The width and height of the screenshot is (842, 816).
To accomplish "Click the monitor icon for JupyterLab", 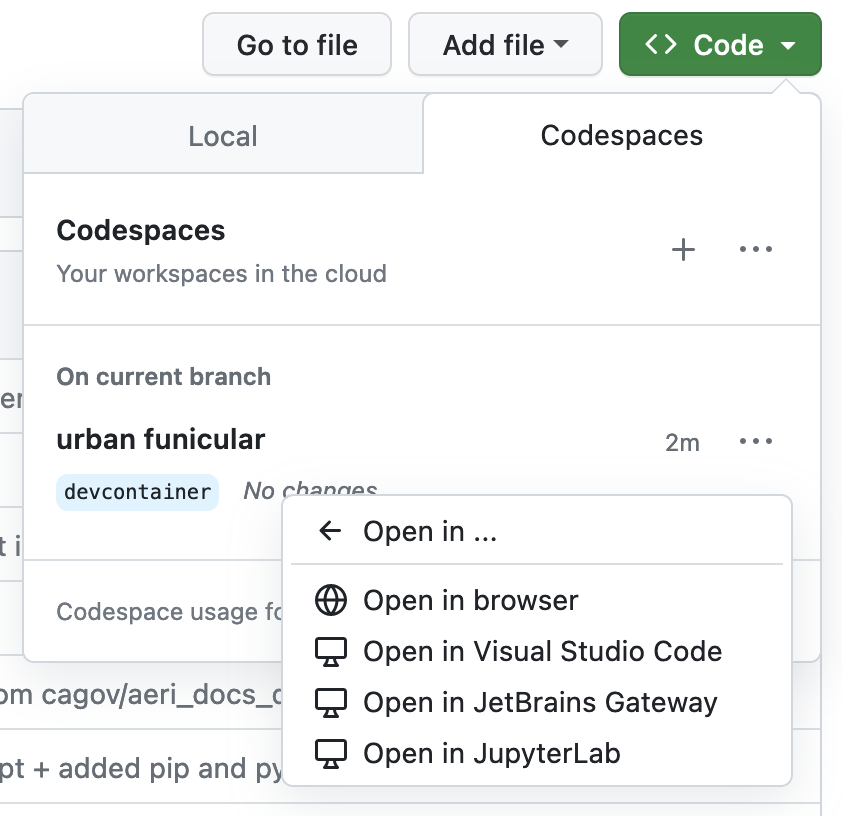I will point(331,753).
